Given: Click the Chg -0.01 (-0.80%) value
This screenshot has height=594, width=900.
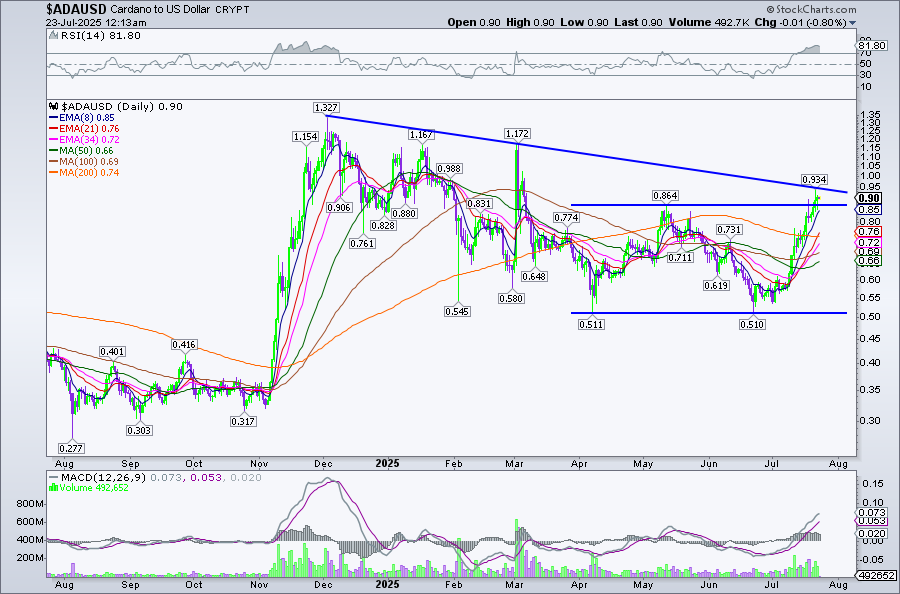Looking at the screenshot, I should click(x=800, y=22).
